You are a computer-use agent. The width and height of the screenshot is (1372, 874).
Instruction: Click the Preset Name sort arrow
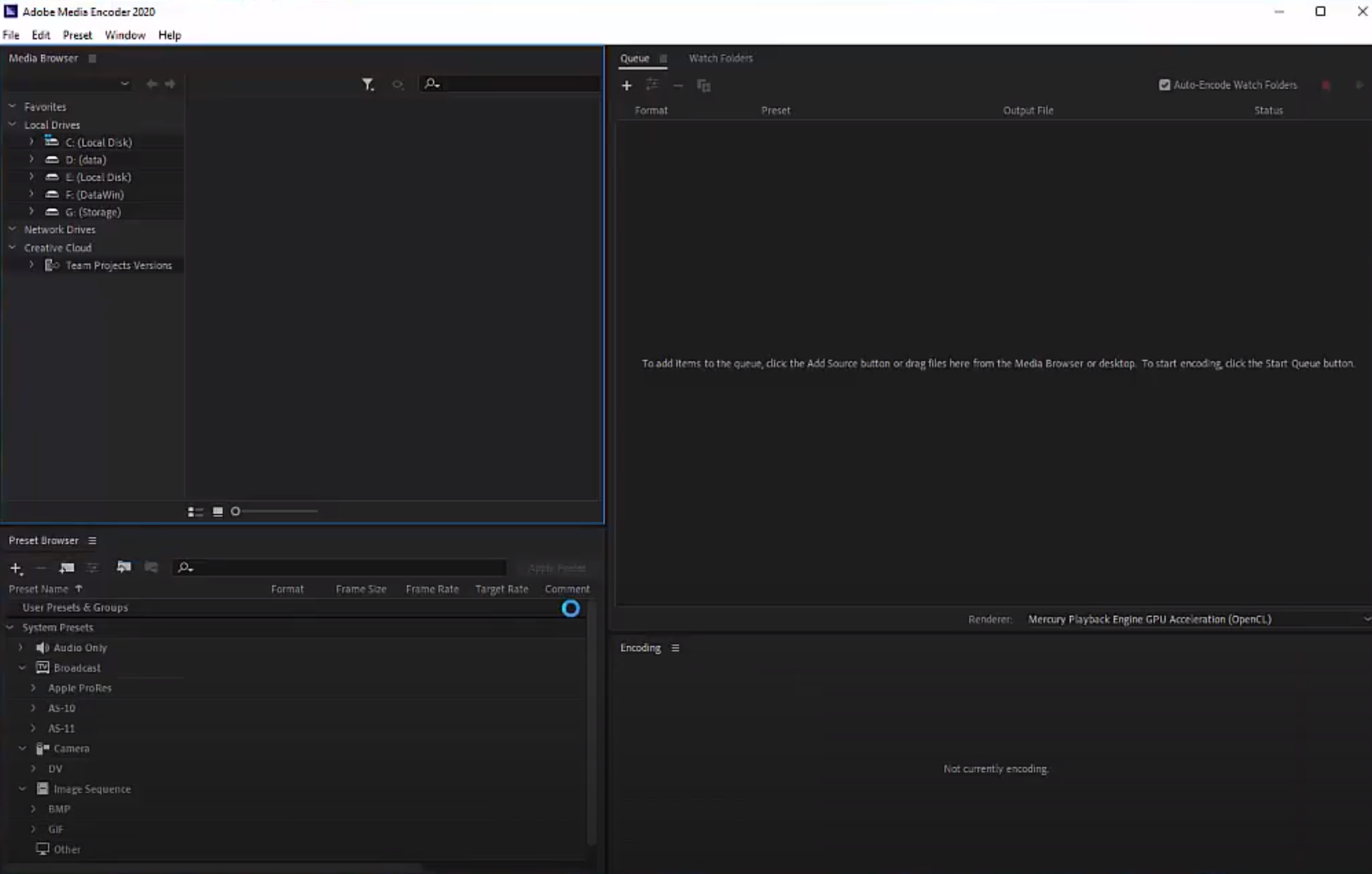[x=78, y=589]
